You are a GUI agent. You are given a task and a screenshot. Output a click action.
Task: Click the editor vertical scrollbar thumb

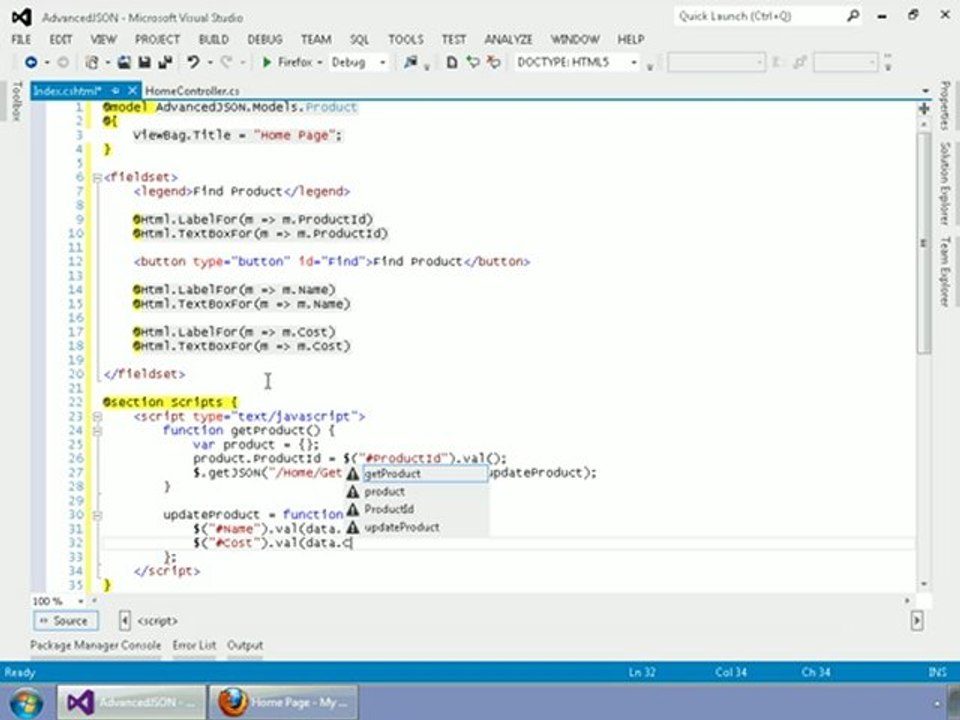[x=924, y=242]
